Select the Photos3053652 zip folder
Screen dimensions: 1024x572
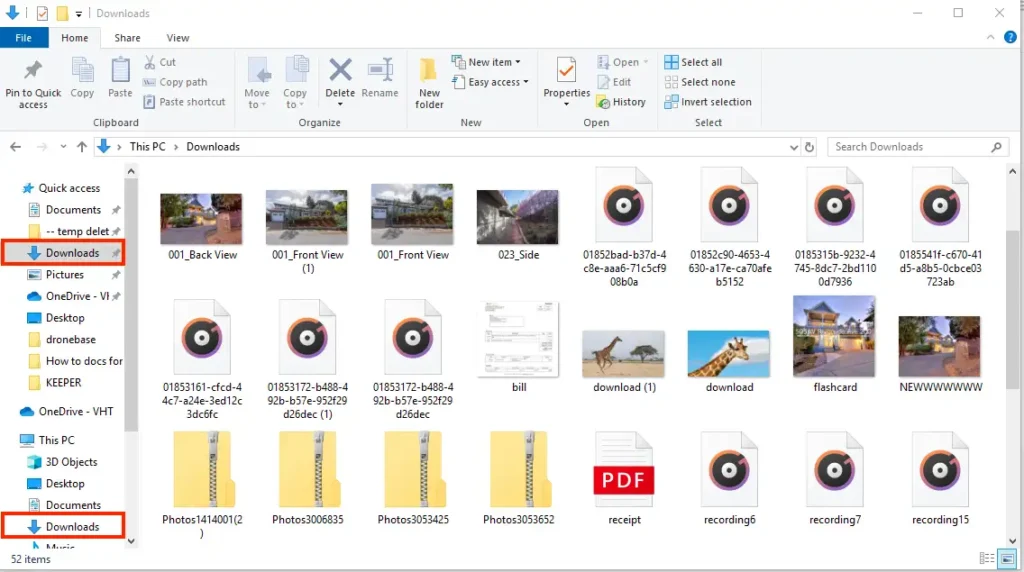point(519,479)
